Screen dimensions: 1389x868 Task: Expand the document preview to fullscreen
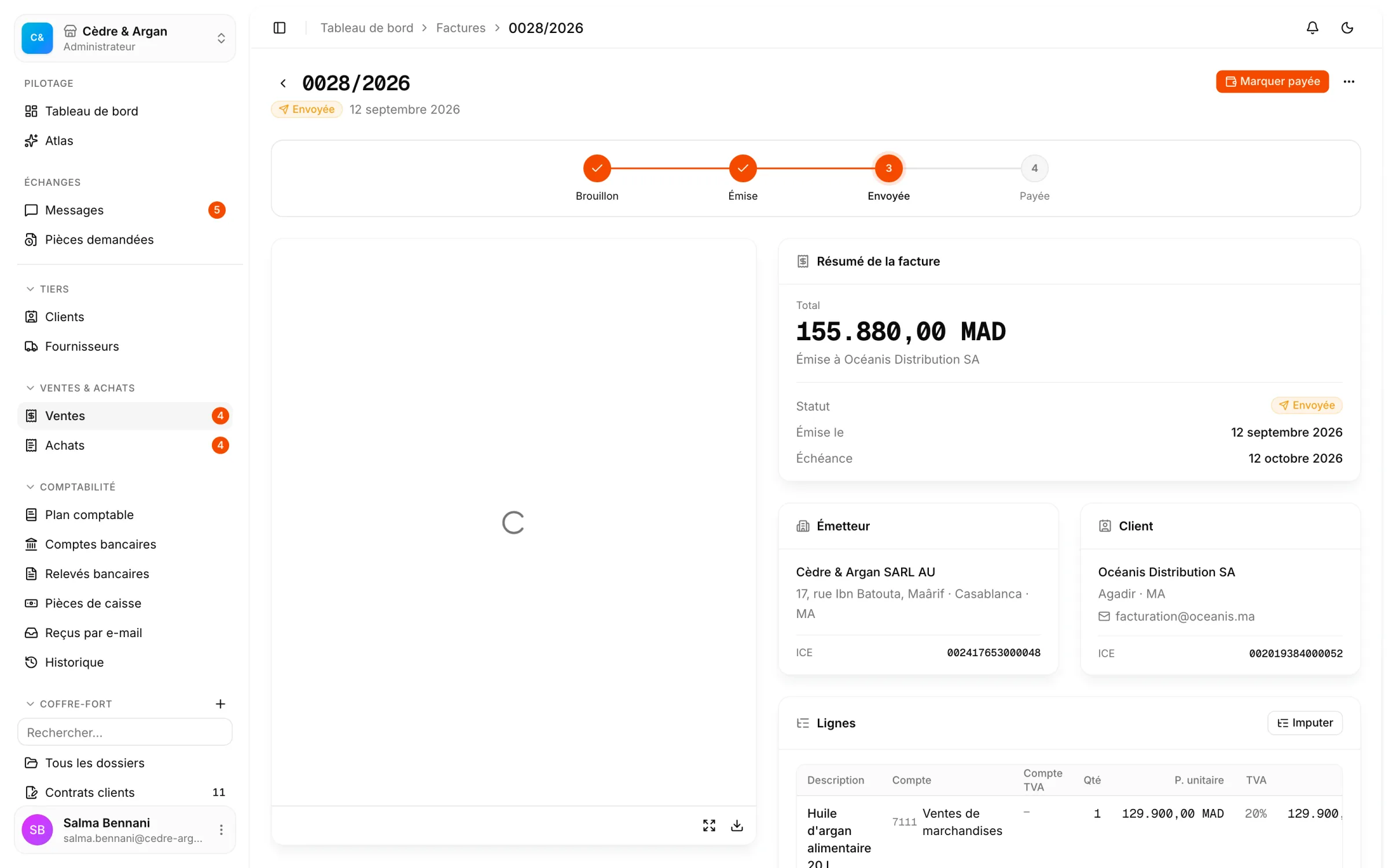click(709, 825)
